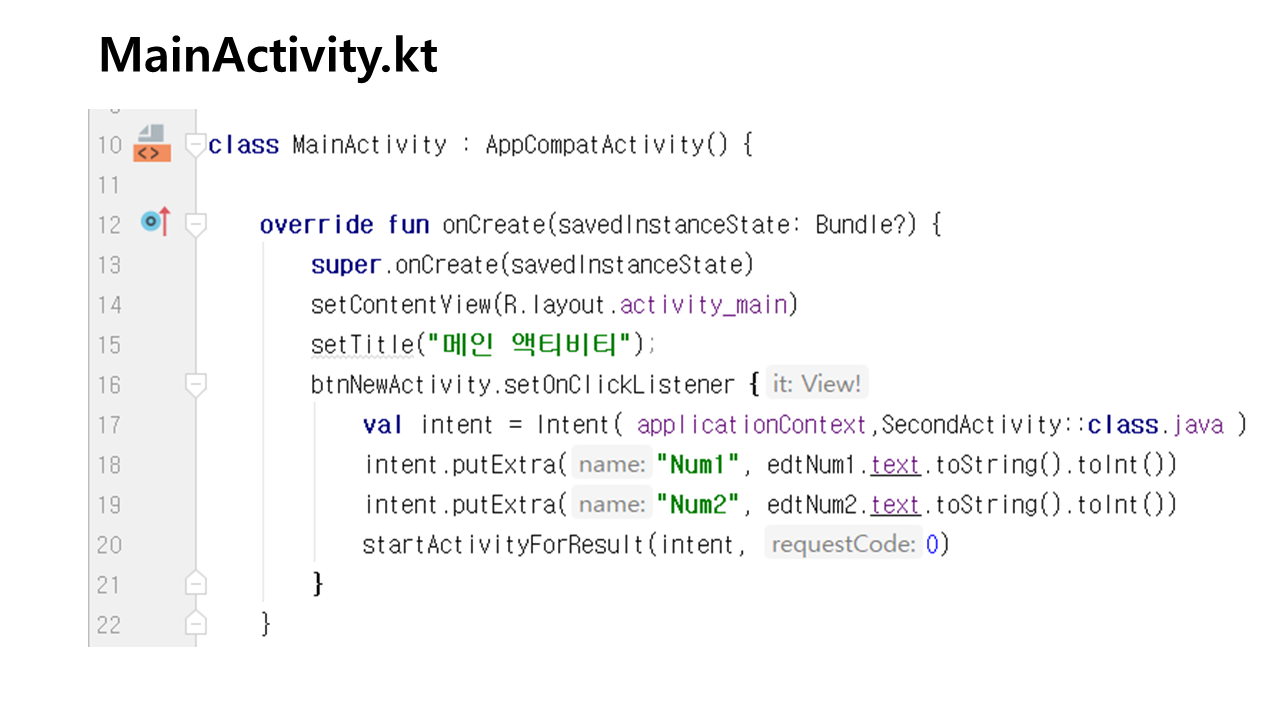Click the "메인 액티비티" string literal
Viewport: 1280px width, 720px height.
(x=529, y=345)
